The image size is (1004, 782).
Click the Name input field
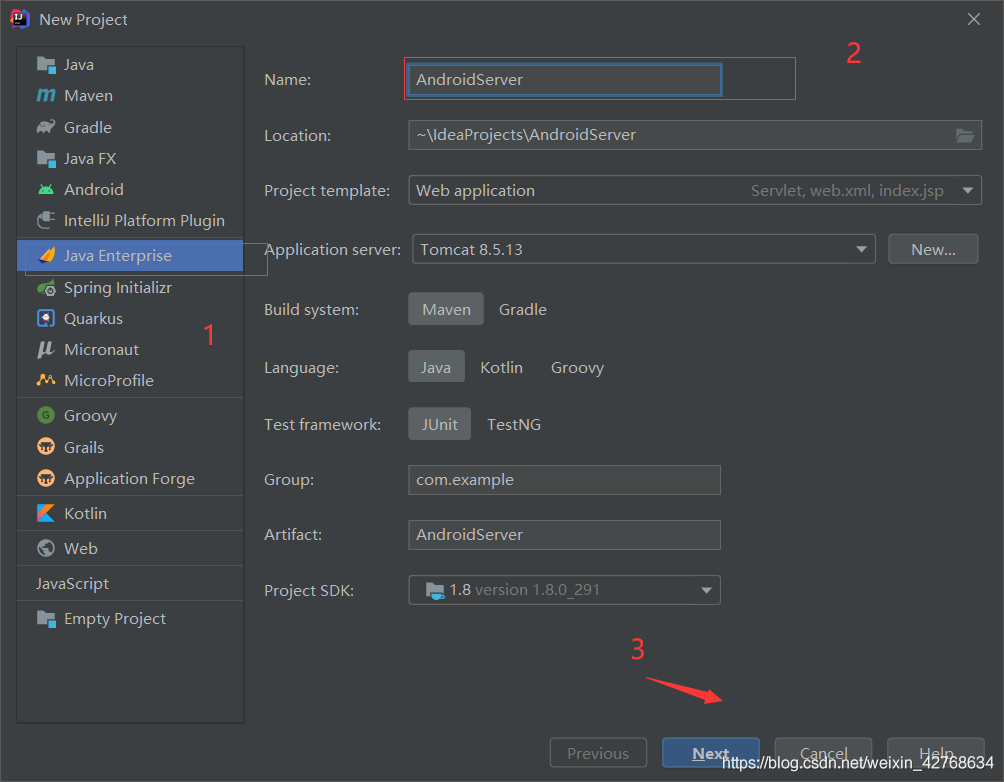click(x=565, y=80)
